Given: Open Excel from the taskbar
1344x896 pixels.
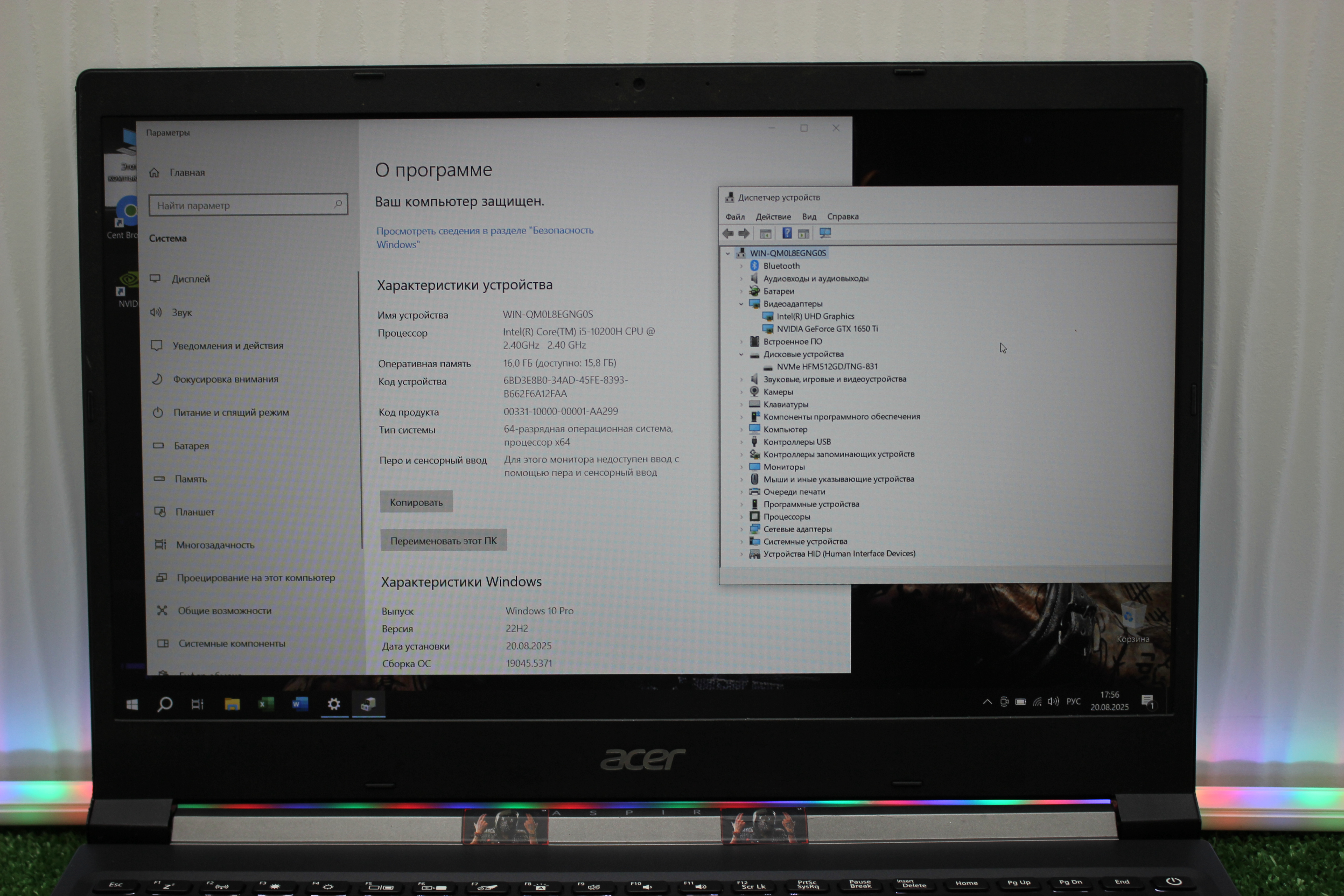Looking at the screenshot, I should [266, 704].
